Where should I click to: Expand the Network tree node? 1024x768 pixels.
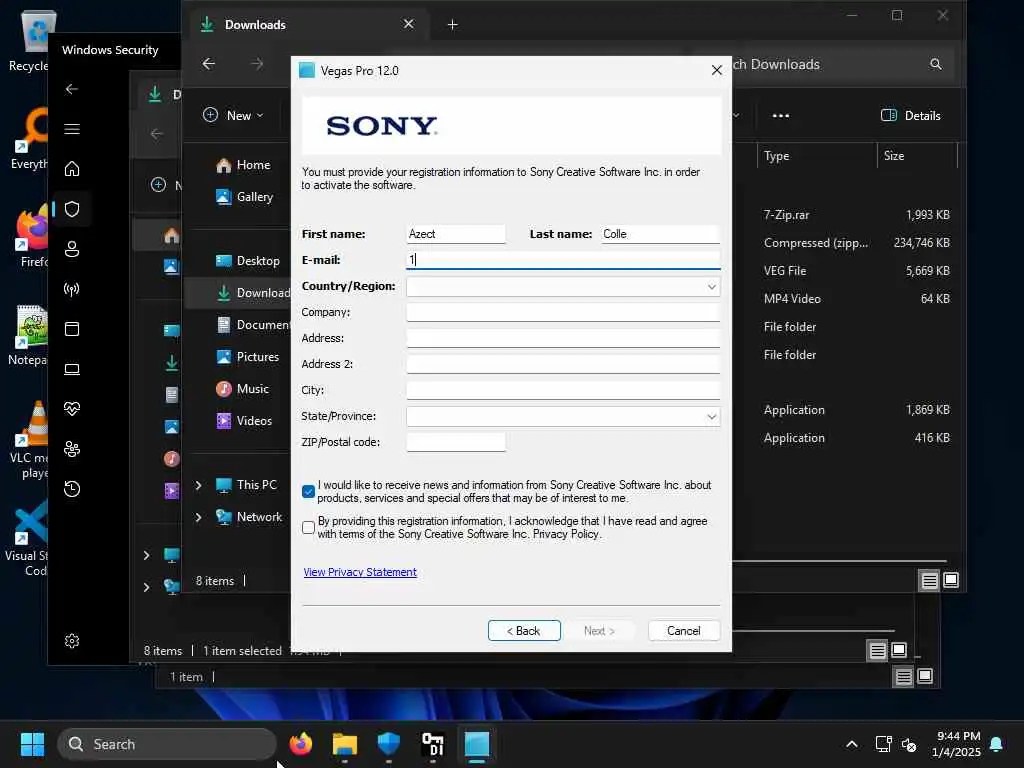tap(199, 517)
